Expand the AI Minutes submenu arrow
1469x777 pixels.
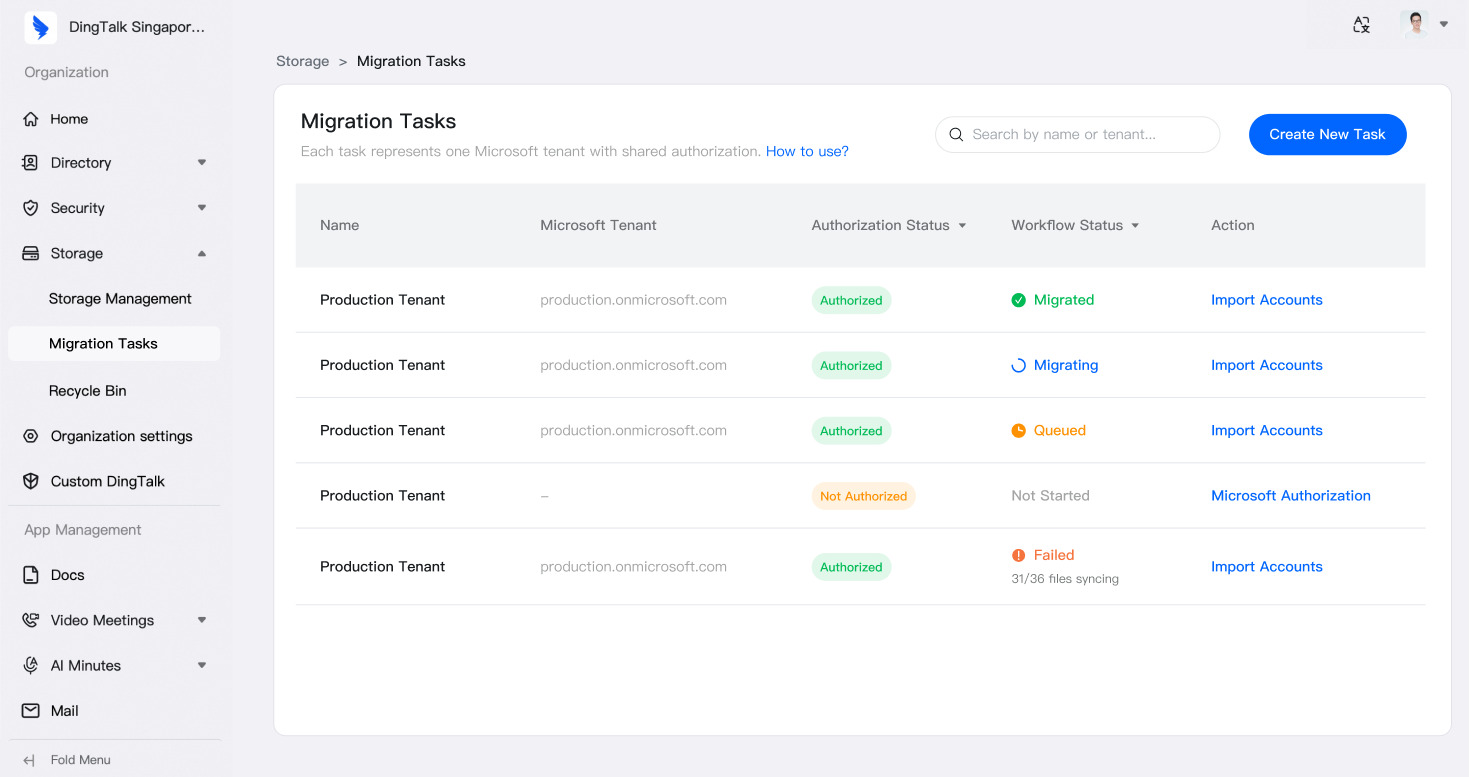tap(202, 665)
